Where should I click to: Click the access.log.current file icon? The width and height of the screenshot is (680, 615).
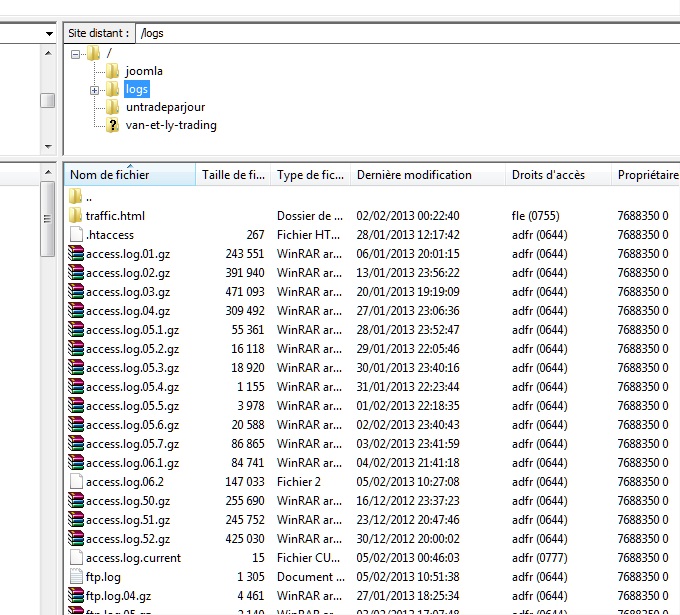[x=77, y=558]
